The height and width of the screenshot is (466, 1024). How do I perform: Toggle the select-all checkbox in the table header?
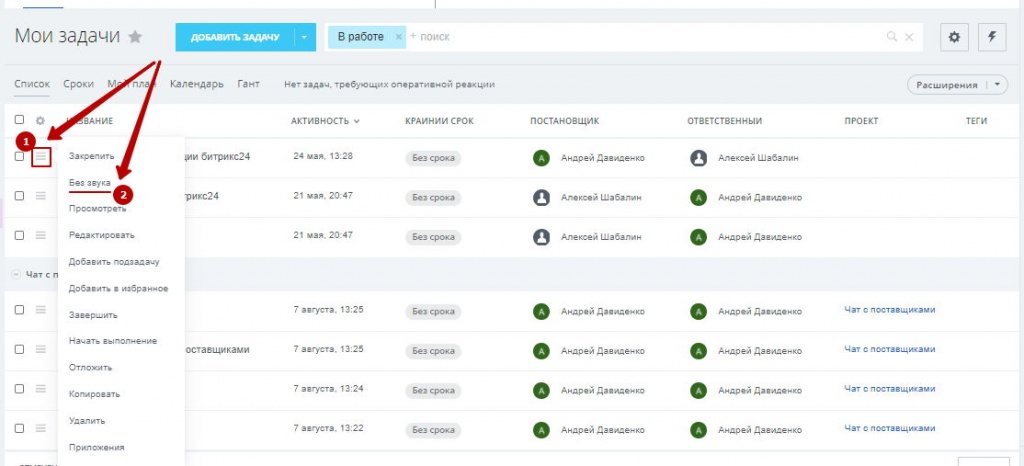click(x=19, y=121)
